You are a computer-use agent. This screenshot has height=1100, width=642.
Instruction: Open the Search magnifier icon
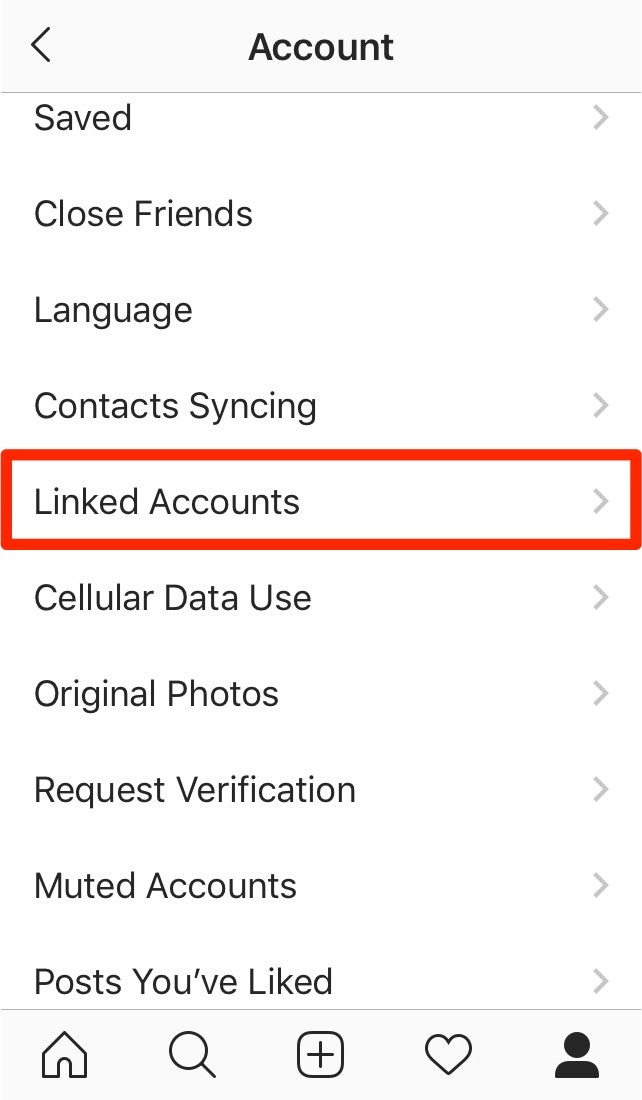pos(192,1054)
